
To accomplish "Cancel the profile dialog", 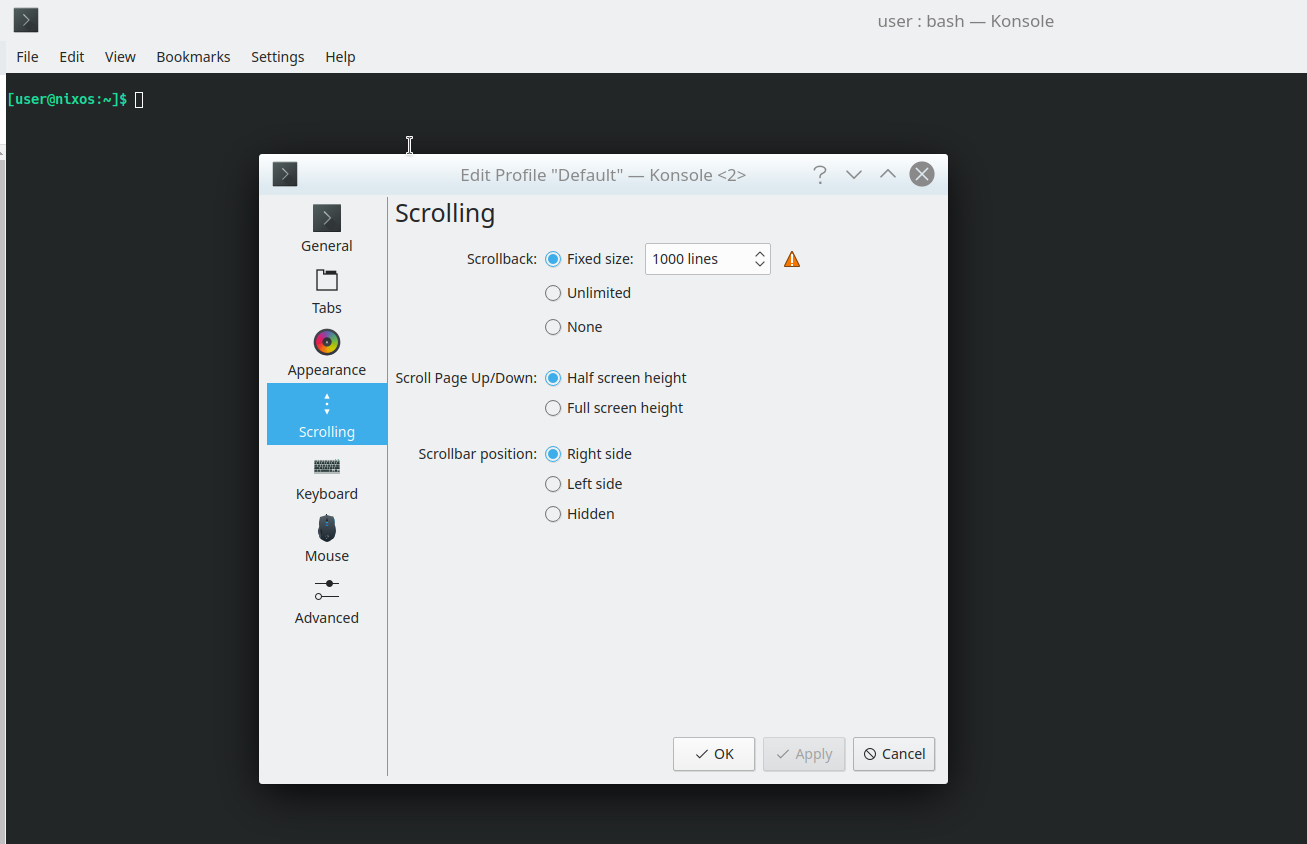I will 894,754.
